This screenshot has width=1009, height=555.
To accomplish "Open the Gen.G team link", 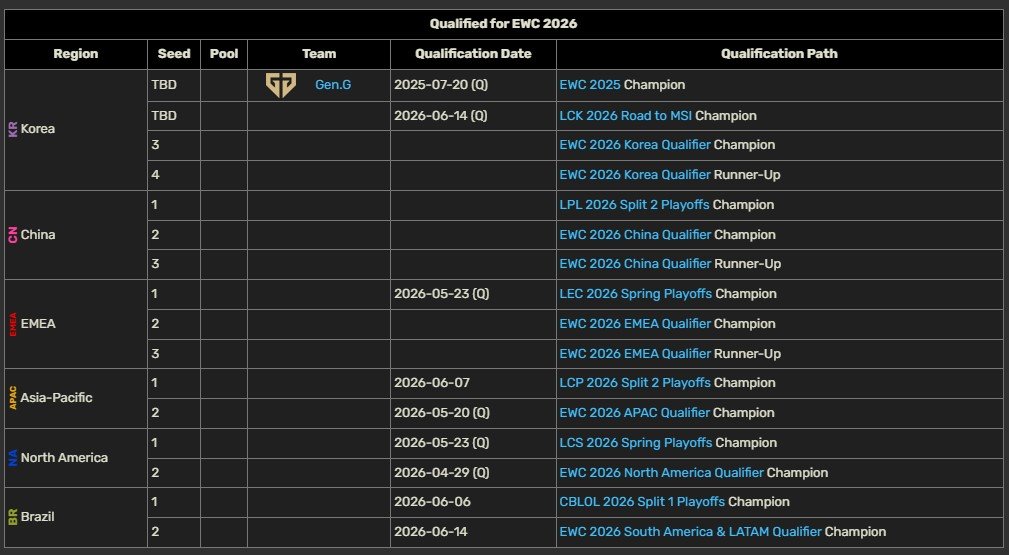I will (333, 85).
